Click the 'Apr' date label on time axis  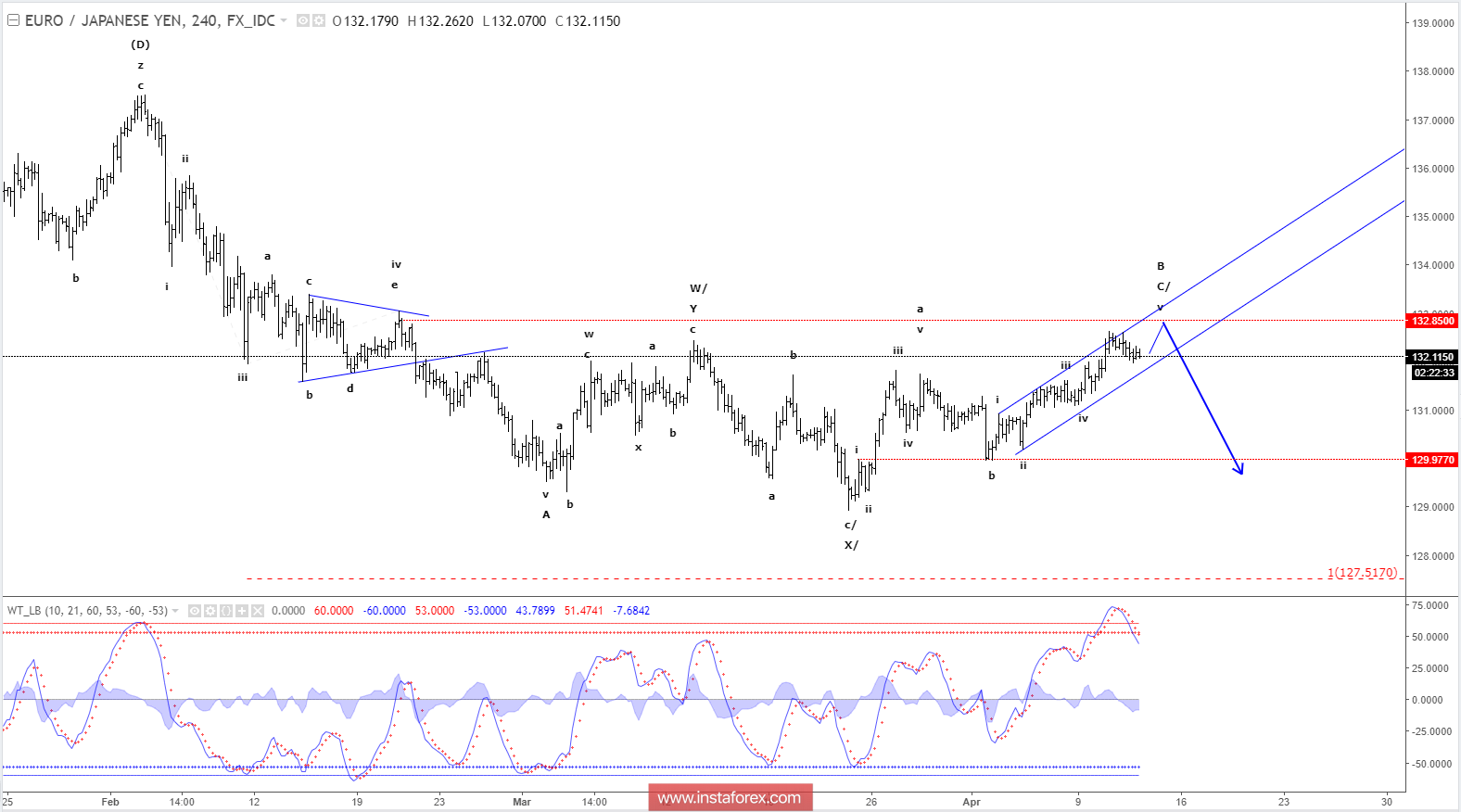[972, 802]
